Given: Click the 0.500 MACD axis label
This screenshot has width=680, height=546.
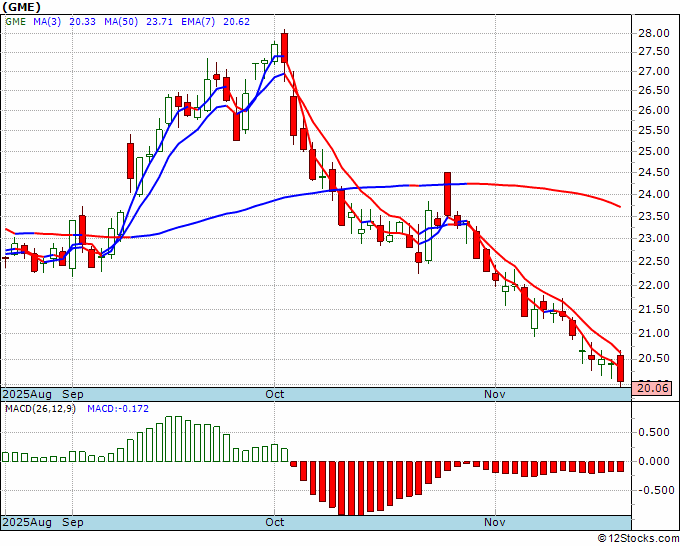Looking at the screenshot, I should [x=656, y=432].
